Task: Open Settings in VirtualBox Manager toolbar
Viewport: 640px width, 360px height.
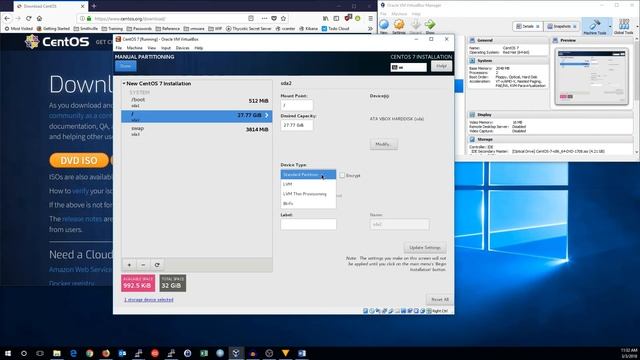Action: (x=399, y=26)
